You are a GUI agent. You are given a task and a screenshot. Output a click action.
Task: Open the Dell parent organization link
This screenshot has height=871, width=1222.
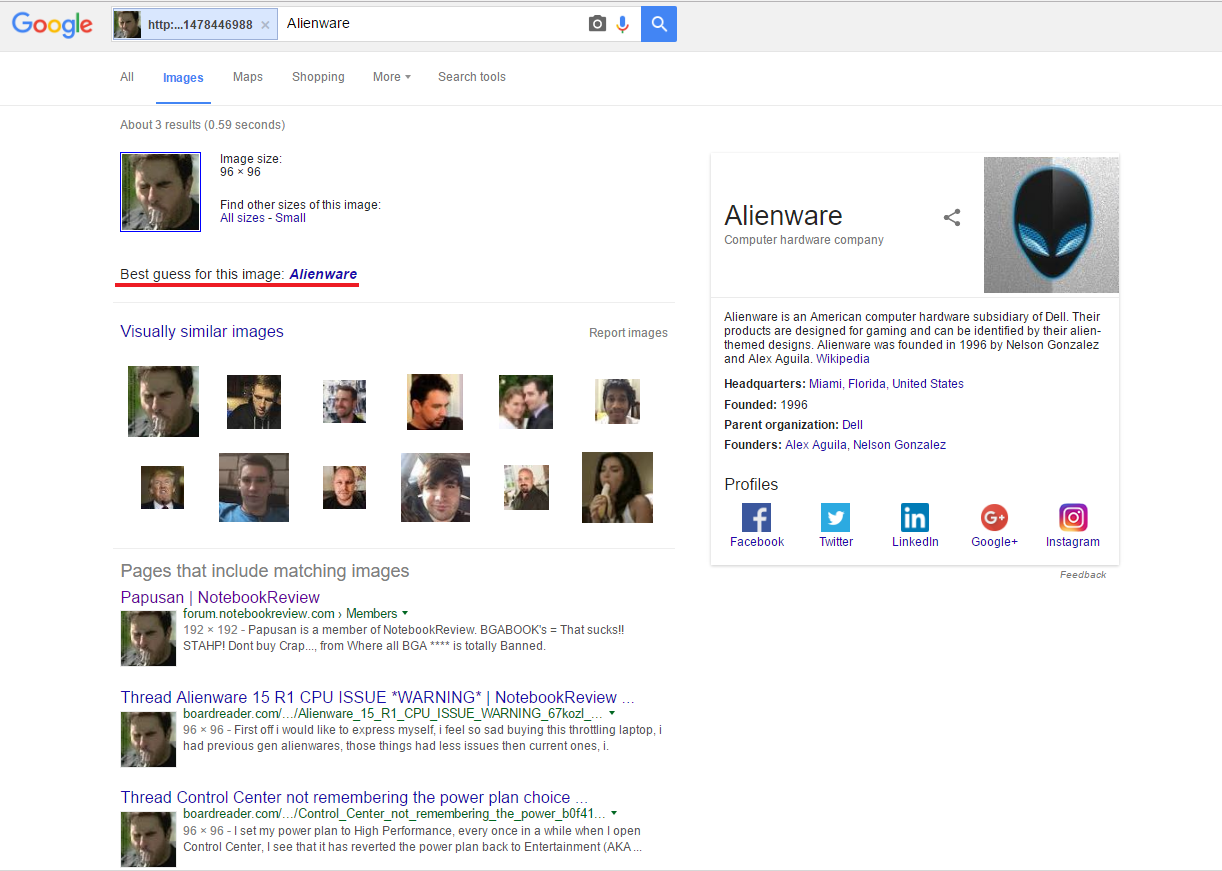point(852,425)
